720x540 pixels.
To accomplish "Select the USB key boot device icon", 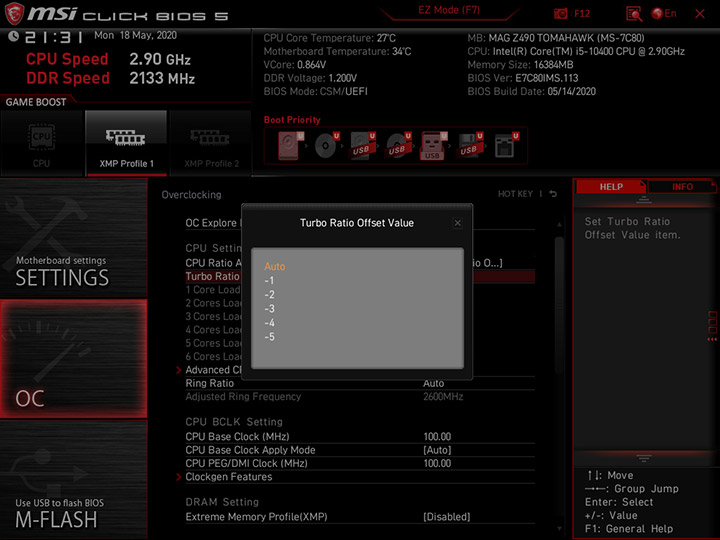I will point(433,146).
